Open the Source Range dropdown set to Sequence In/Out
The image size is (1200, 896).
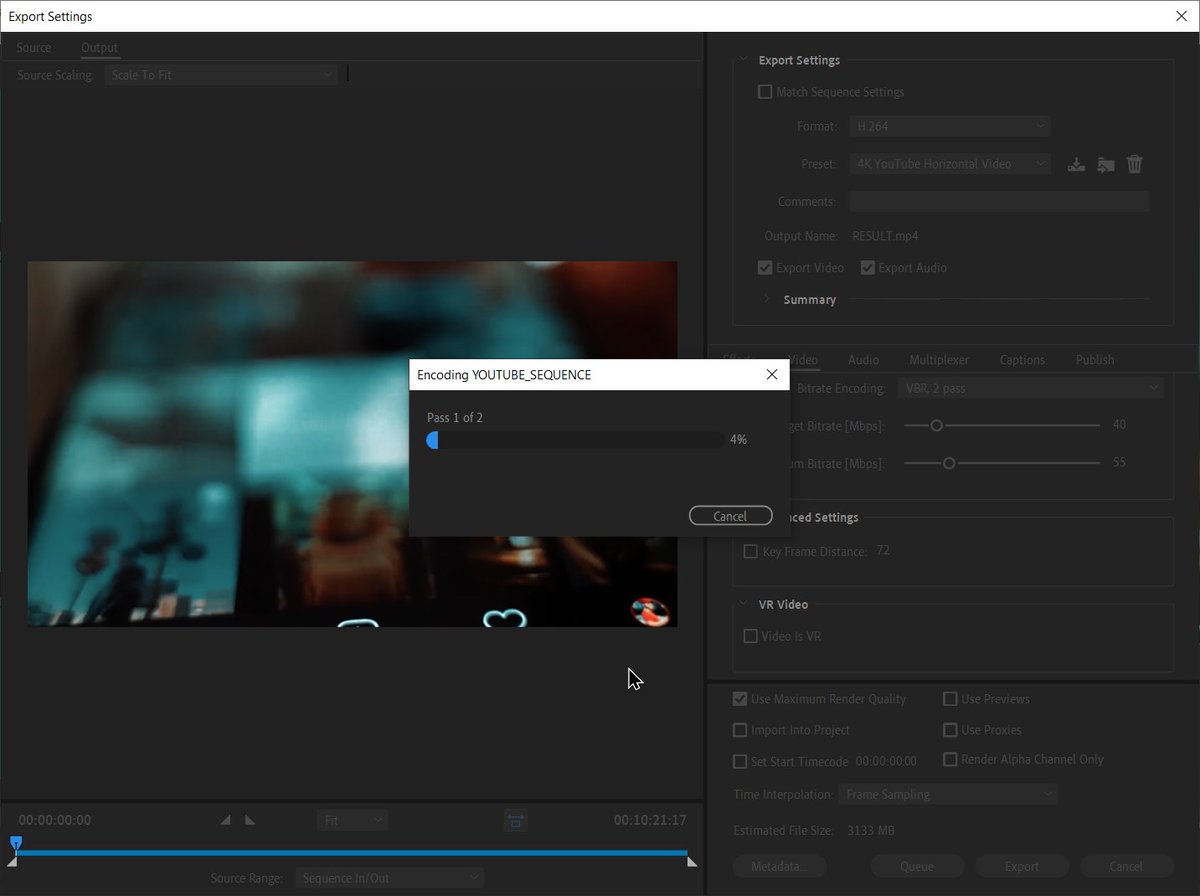389,877
